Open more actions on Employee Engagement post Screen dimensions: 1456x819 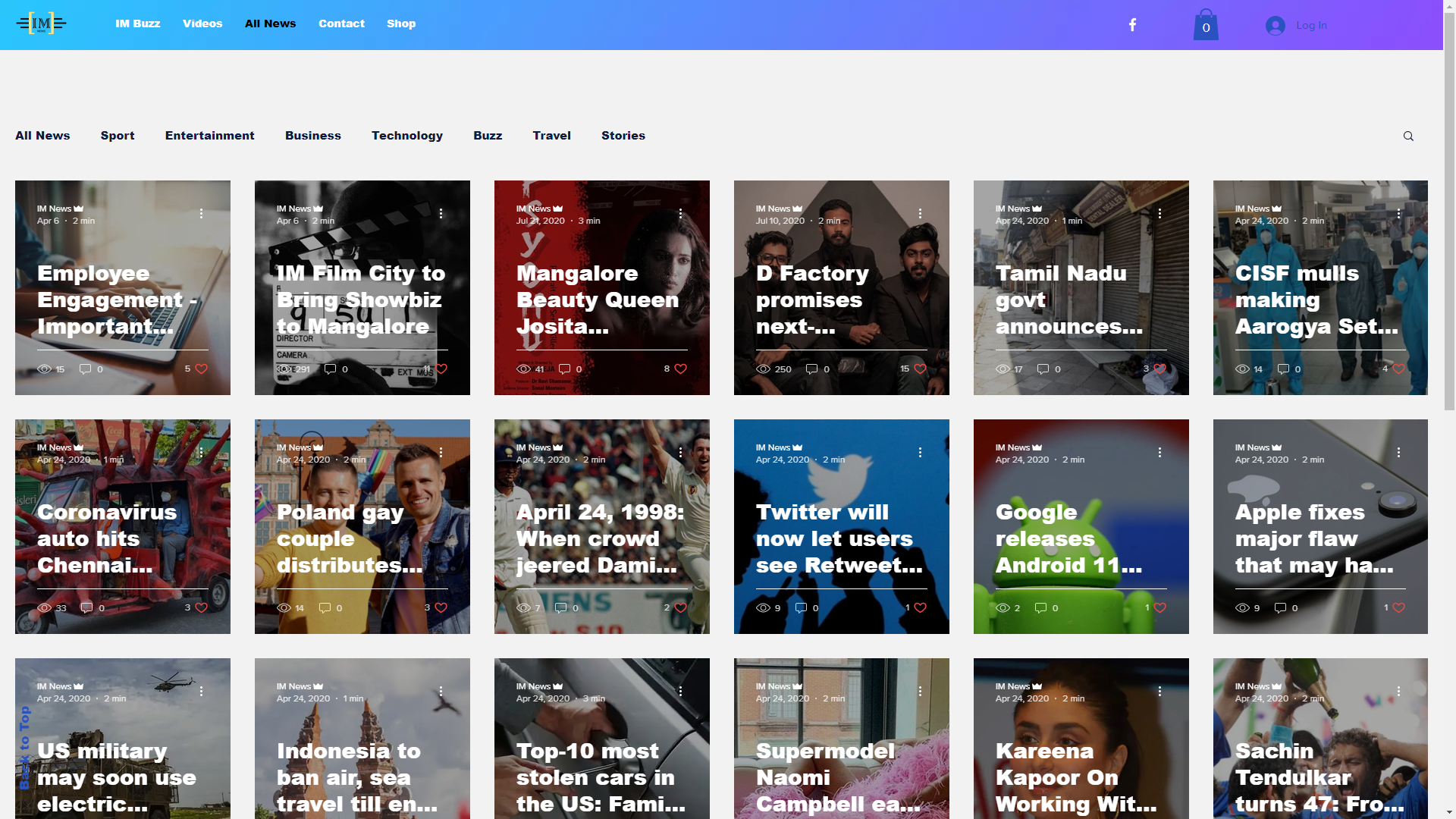point(201,214)
